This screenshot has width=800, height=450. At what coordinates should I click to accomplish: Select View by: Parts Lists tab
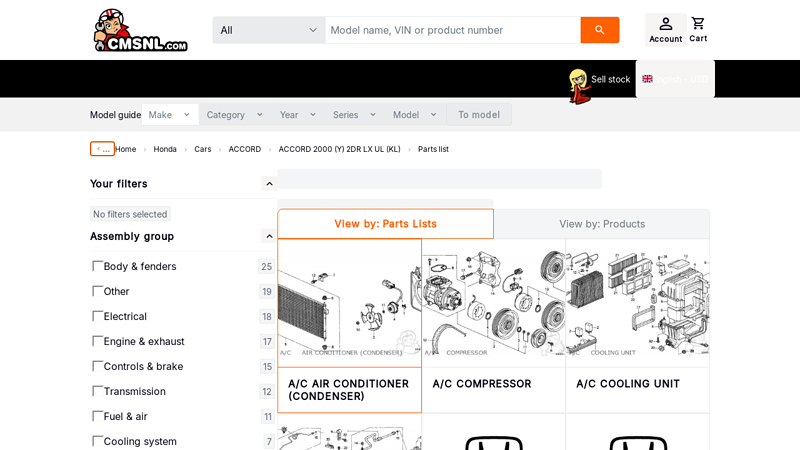(386, 223)
